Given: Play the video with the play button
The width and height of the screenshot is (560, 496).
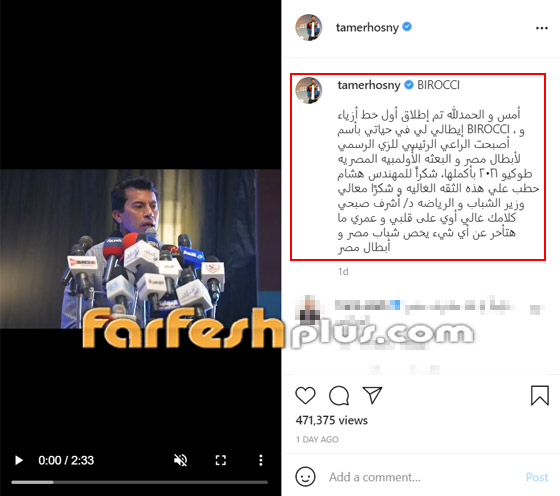Looking at the screenshot, I should 19,460.
